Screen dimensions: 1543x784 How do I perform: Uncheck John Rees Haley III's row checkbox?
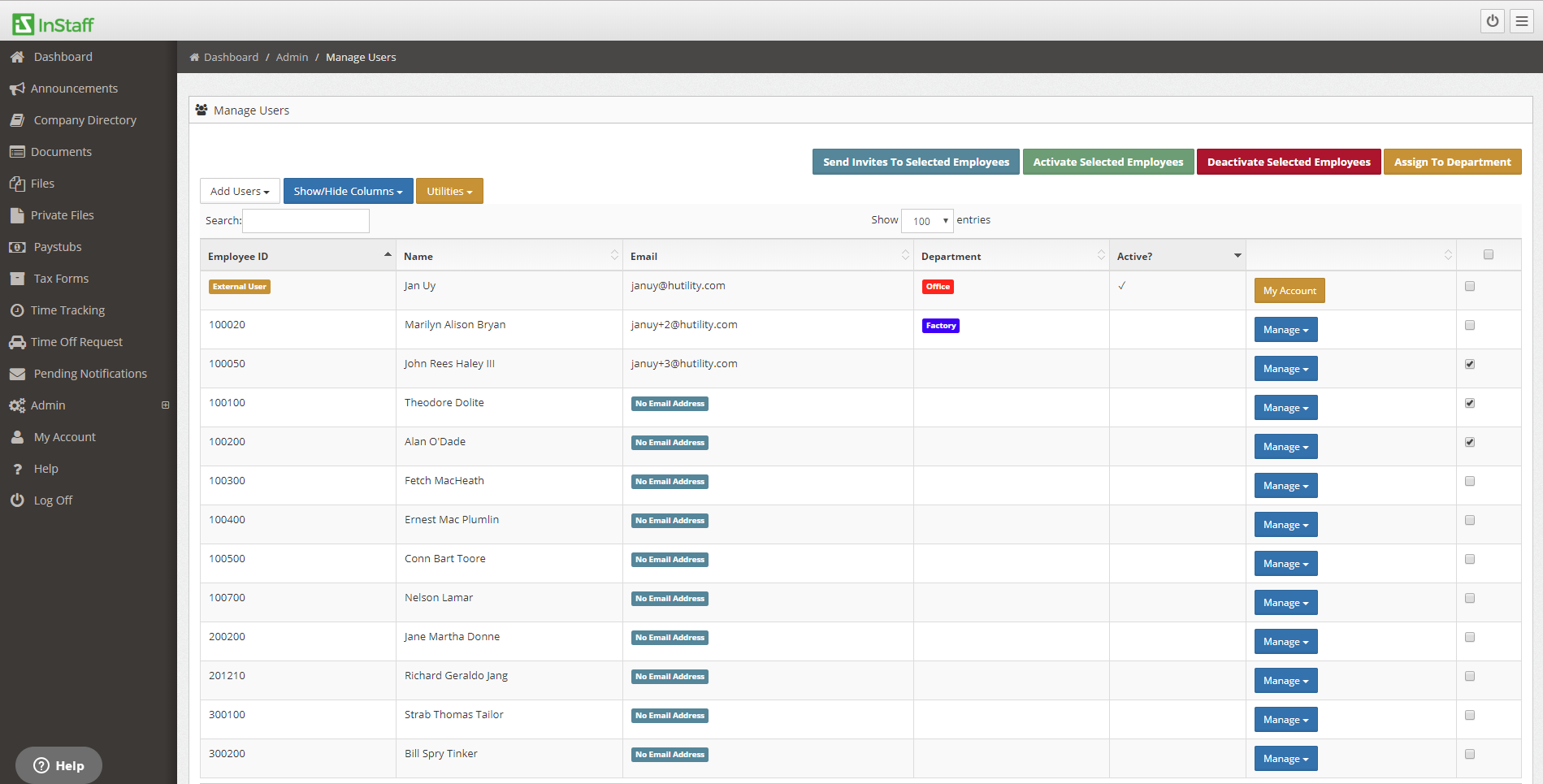pyautogui.click(x=1469, y=364)
